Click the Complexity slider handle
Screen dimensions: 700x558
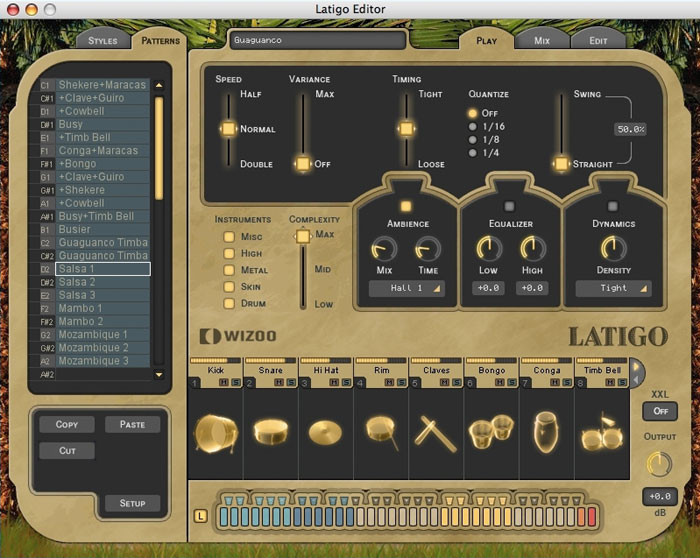[303, 236]
